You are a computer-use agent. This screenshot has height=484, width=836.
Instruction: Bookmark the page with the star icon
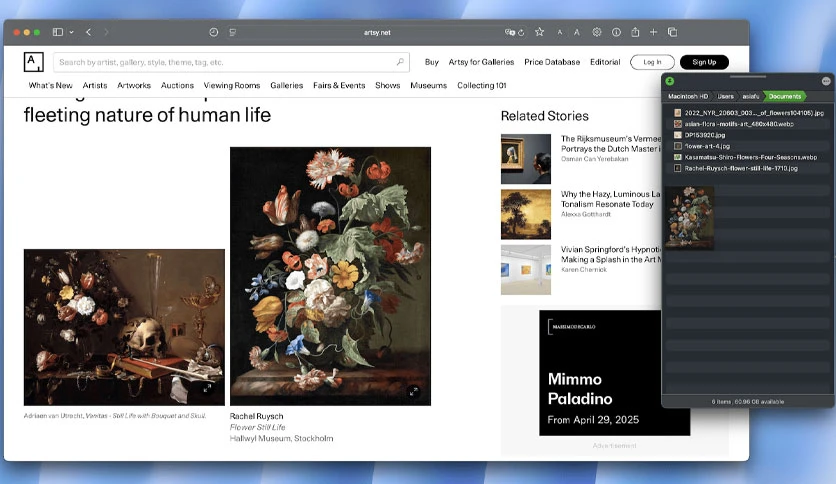[x=540, y=32]
